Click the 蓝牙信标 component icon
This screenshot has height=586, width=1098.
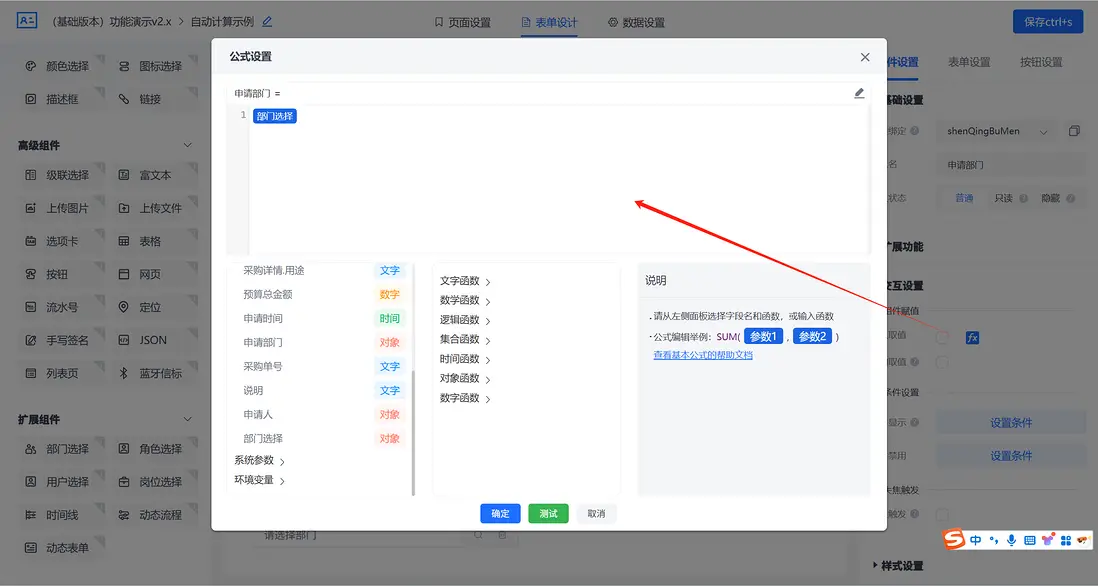pyautogui.click(x=124, y=373)
